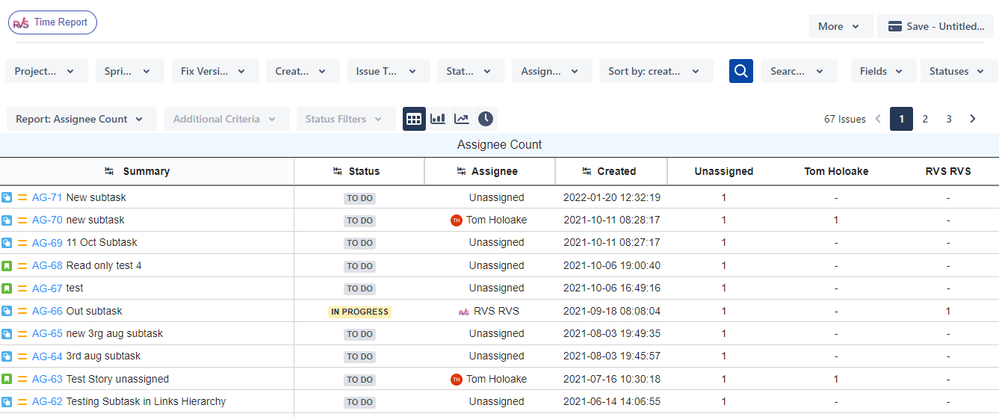The width and height of the screenshot is (999, 417).
Task: Click created date 2021-09-18 08:08:04
Action: pos(612,311)
